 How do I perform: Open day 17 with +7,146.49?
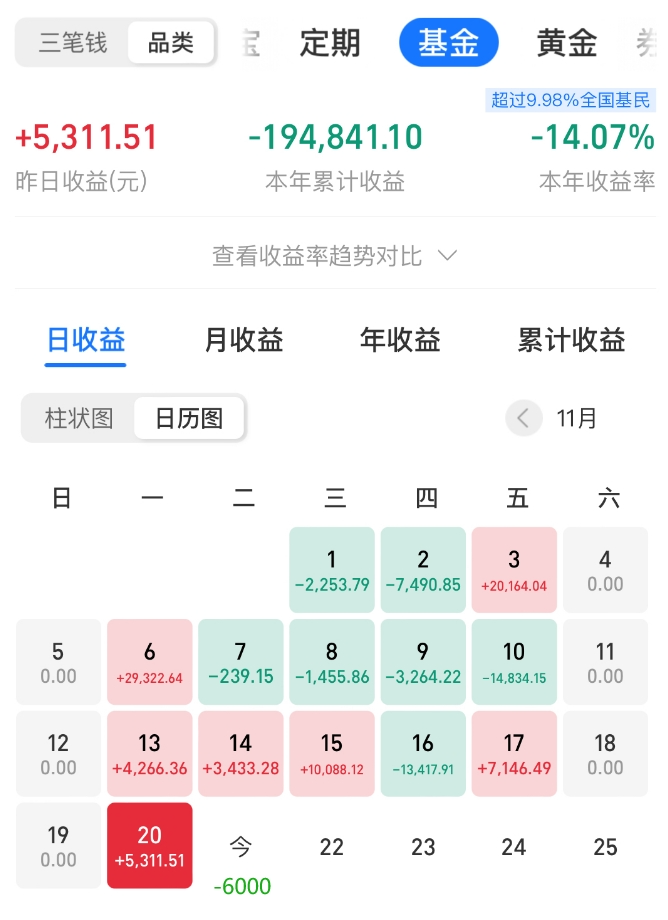pos(514,753)
